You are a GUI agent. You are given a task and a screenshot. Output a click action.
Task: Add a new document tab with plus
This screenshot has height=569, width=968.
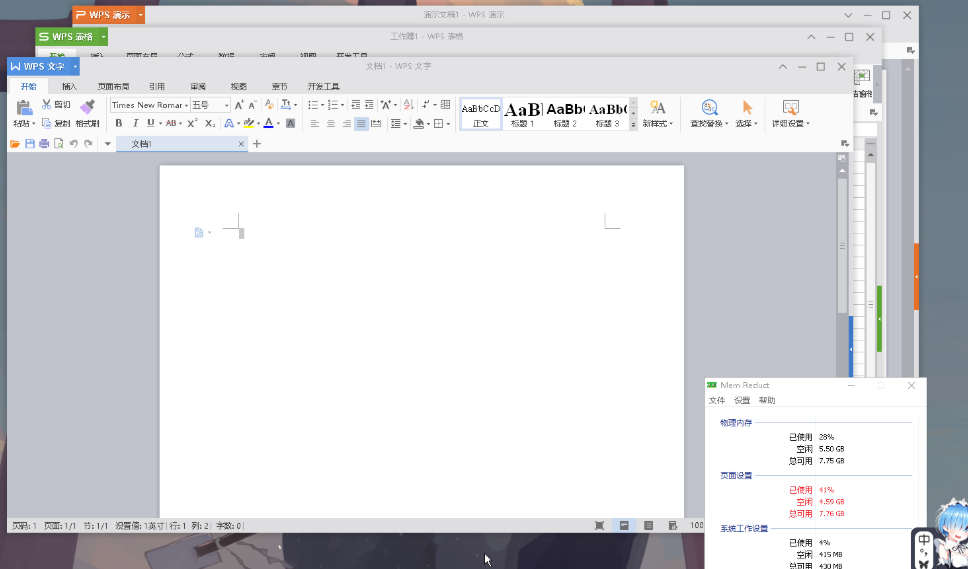click(257, 144)
